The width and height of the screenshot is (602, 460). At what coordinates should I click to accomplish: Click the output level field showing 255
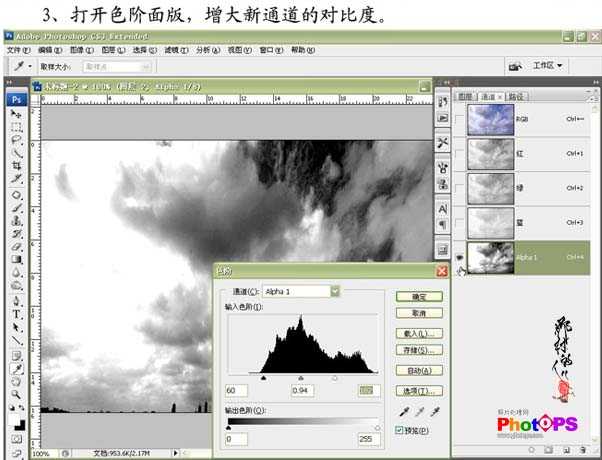point(369,439)
